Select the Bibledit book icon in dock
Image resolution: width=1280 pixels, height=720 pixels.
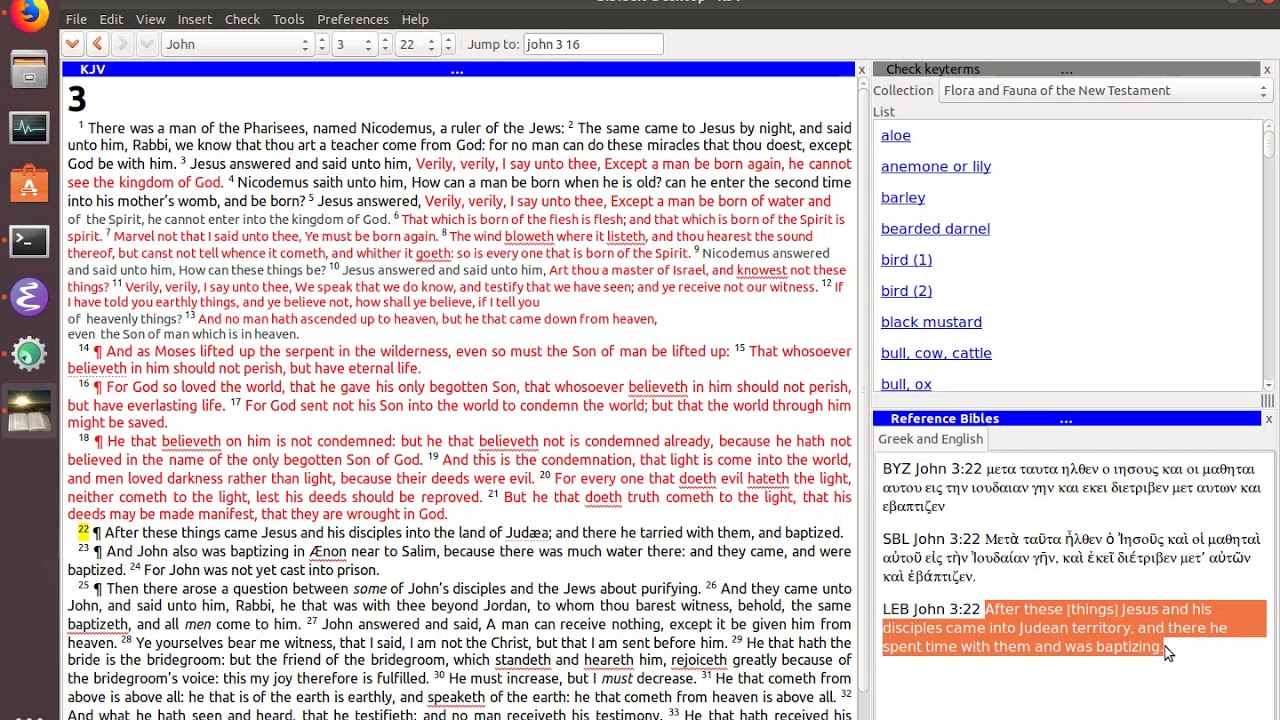pos(29,411)
